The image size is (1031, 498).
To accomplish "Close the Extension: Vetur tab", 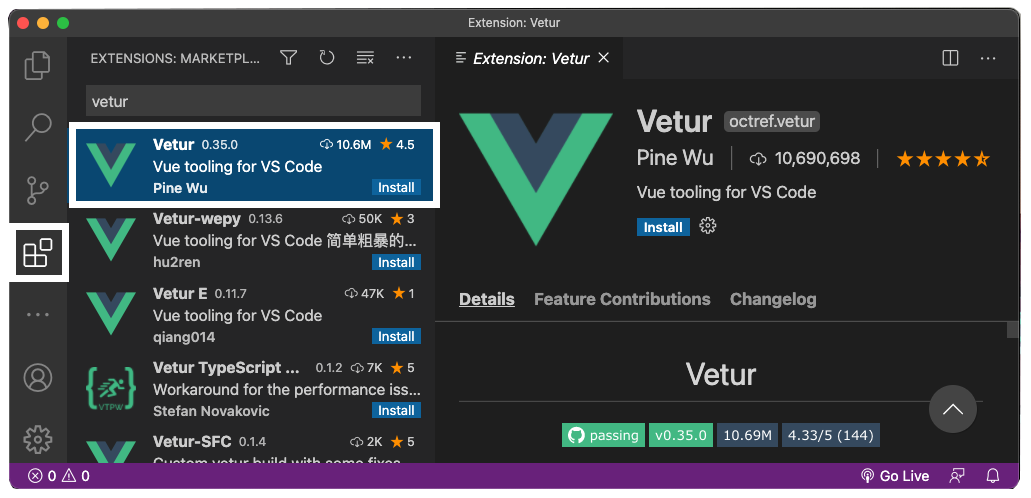I will pos(604,58).
